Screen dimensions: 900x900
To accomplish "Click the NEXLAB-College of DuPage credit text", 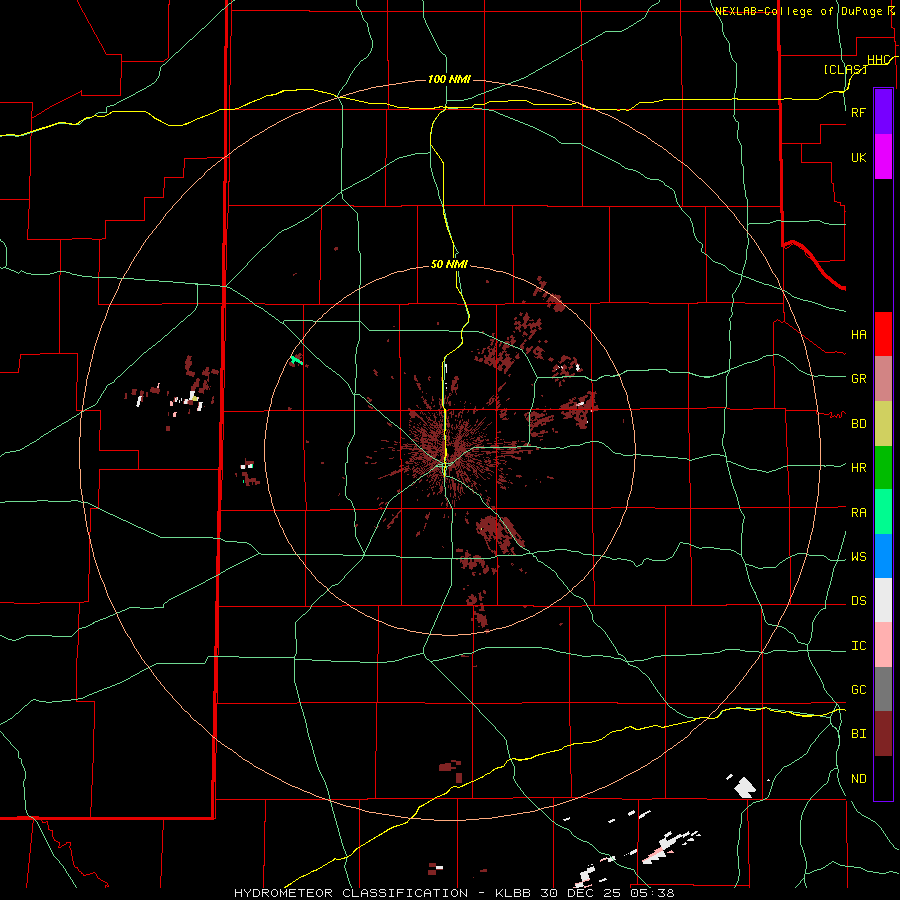I will click(x=798, y=11).
